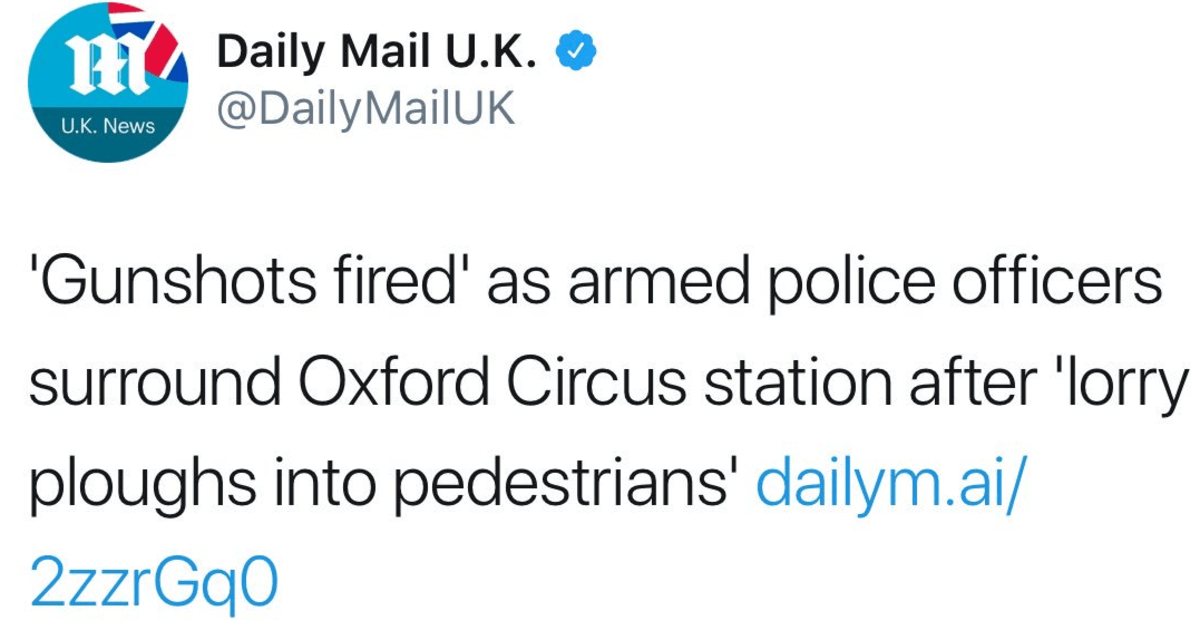Click the word 'surround' in the tweet
The height and width of the screenshot is (630, 1200).
(152, 384)
